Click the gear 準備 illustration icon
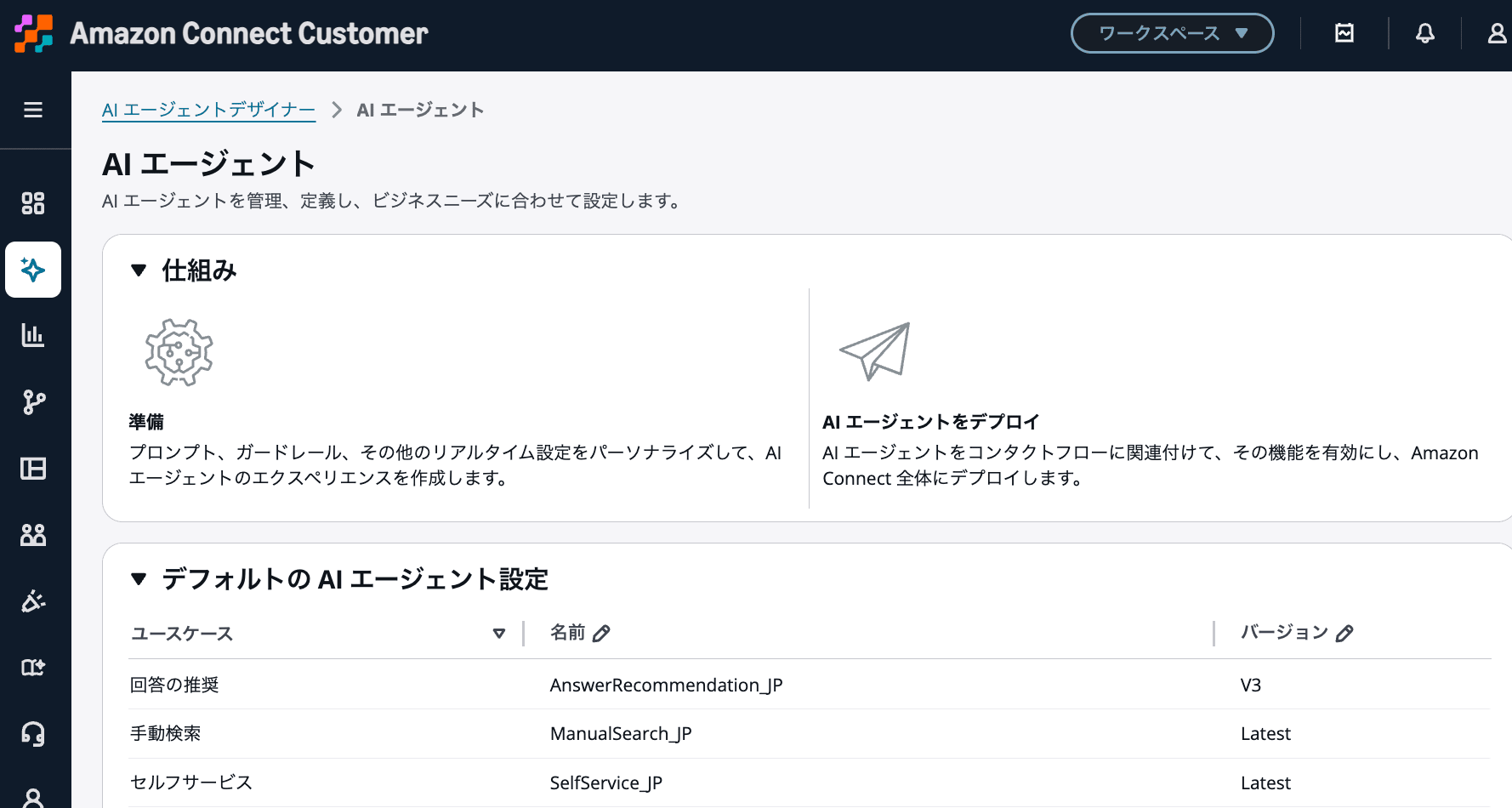The image size is (1512, 808). click(179, 352)
